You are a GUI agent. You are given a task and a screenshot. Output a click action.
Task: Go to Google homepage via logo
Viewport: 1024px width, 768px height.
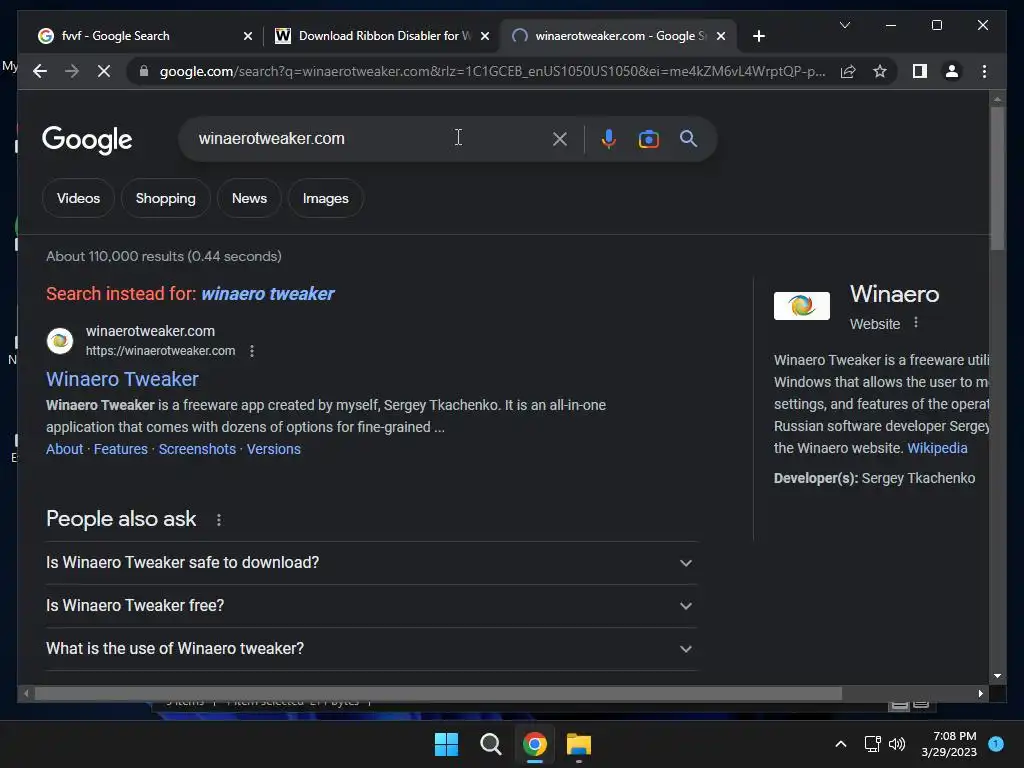pyautogui.click(x=87, y=140)
